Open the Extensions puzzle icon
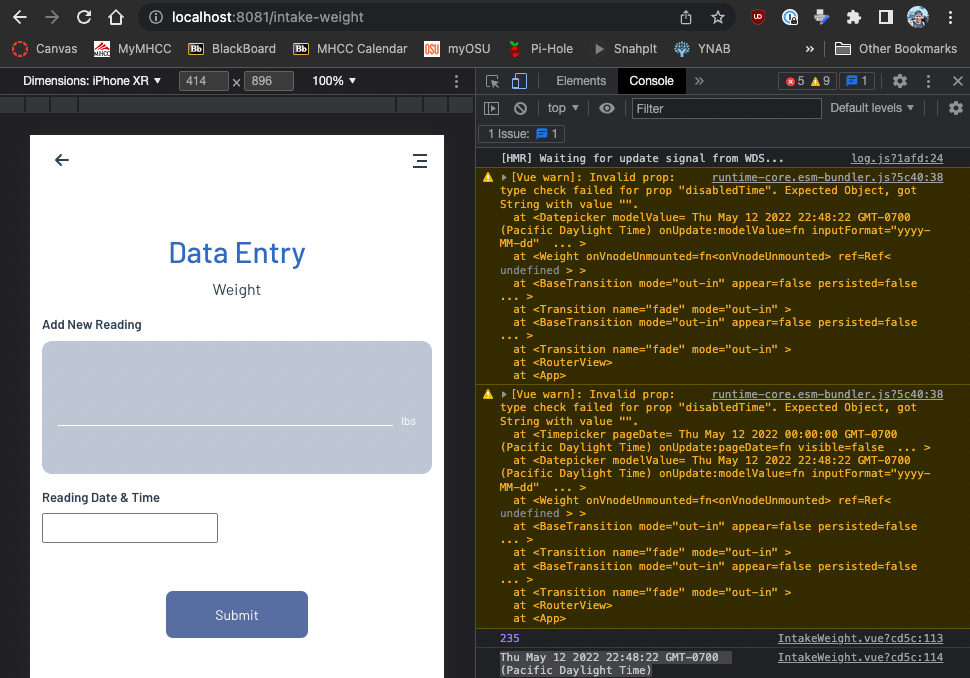The image size is (970, 678). click(853, 17)
